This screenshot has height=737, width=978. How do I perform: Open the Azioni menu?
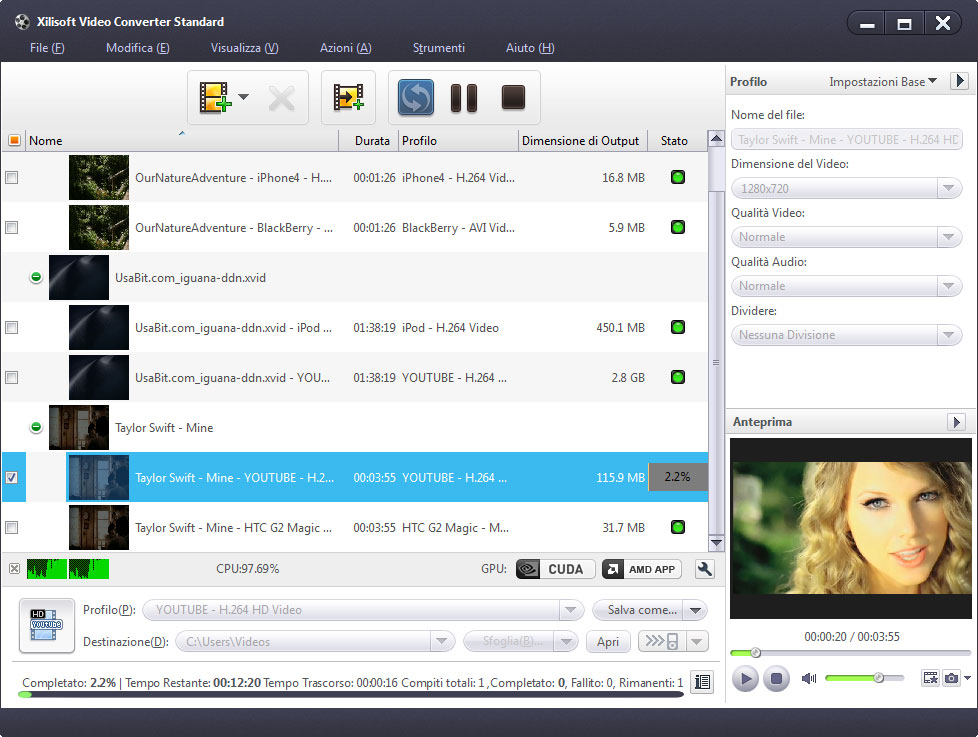[x=346, y=48]
